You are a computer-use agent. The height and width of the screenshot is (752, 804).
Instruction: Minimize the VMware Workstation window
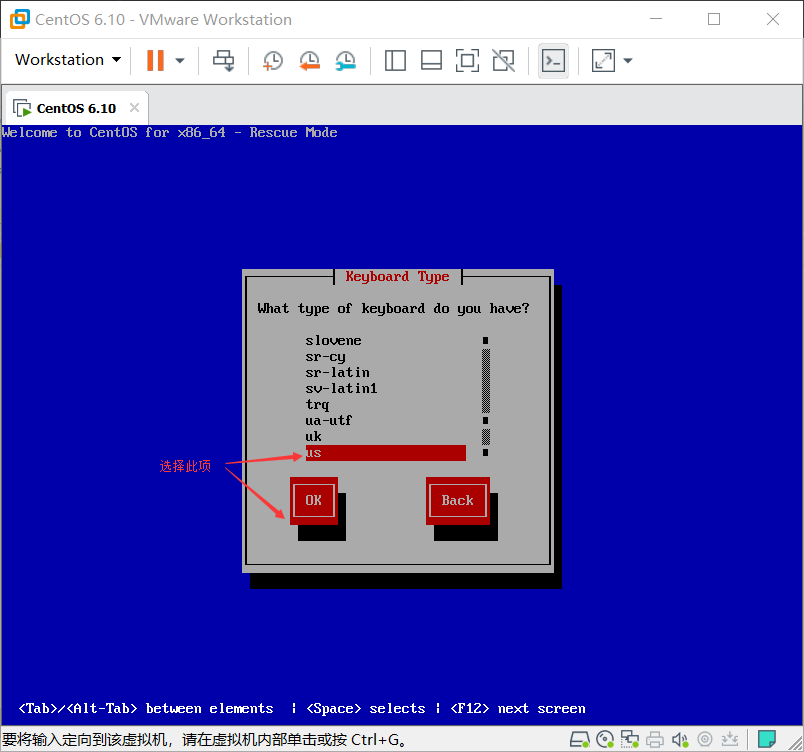pyautogui.click(x=656, y=19)
